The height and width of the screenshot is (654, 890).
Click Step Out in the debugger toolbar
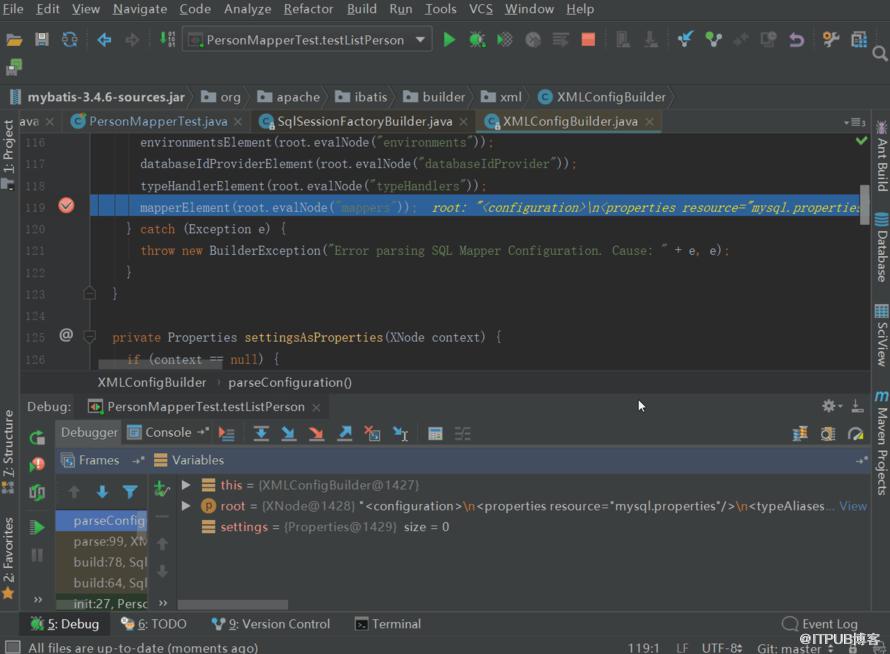(x=345, y=434)
